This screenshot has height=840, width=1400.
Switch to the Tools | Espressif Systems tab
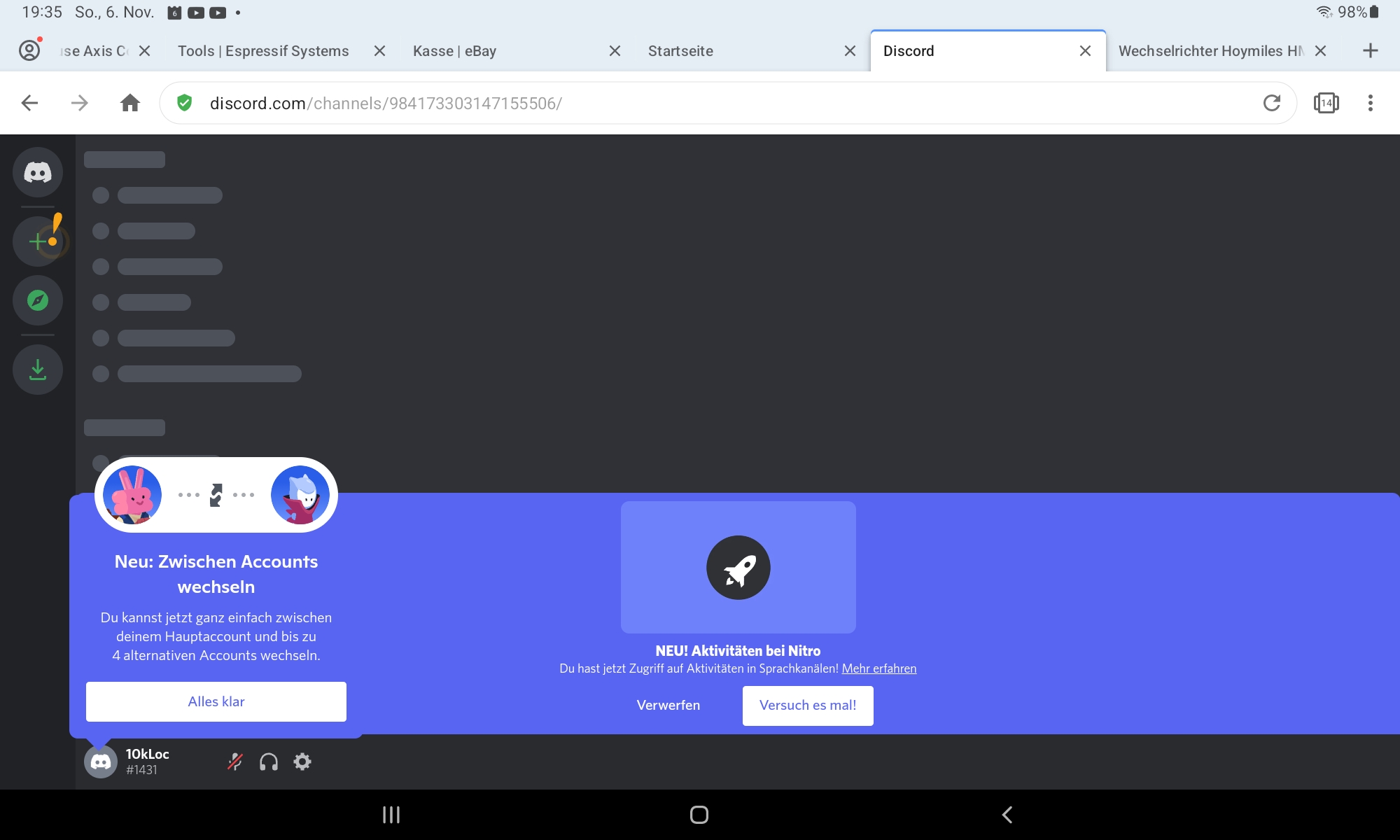tap(263, 51)
